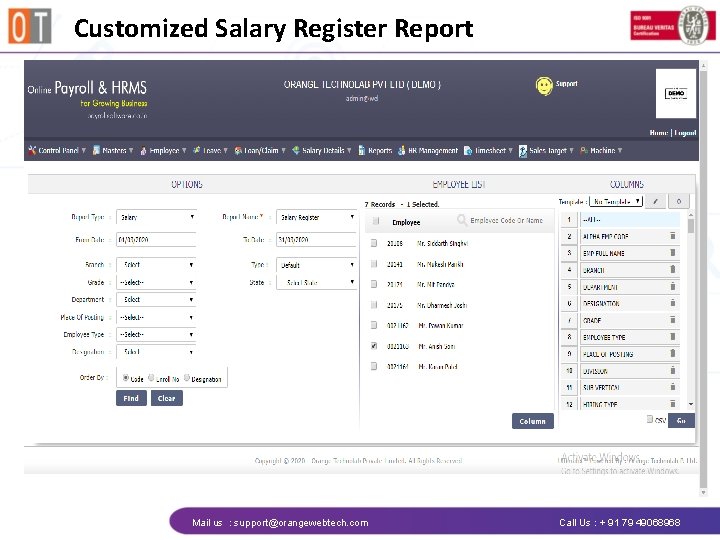Toggle the select-all Employee checkbox
The height and width of the screenshot is (540, 720).
click(x=376, y=221)
